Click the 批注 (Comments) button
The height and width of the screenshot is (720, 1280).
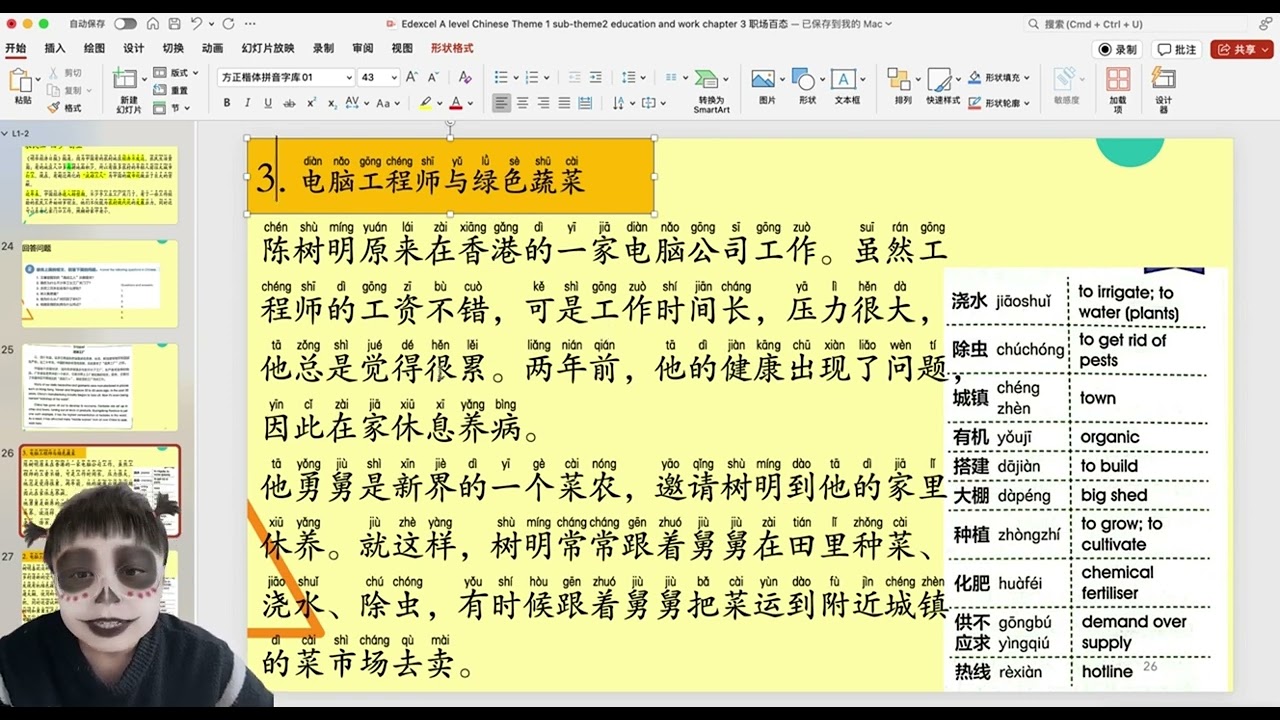(x=1177, y=49)
